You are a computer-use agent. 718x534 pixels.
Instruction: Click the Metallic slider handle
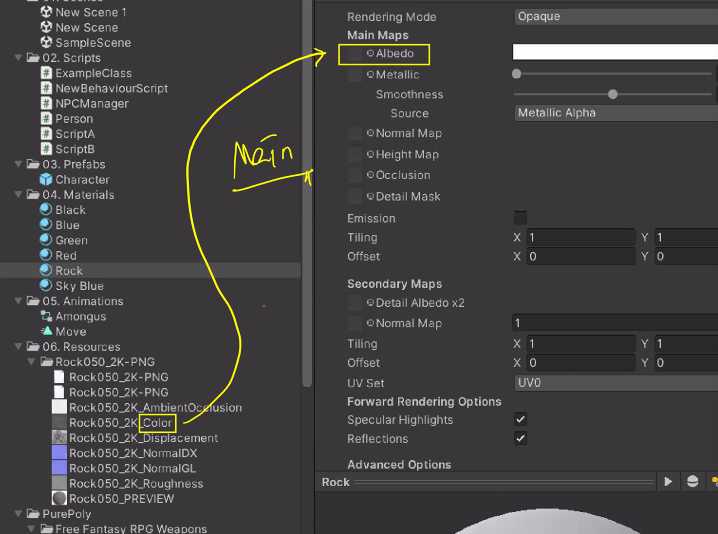click(517, 74)
